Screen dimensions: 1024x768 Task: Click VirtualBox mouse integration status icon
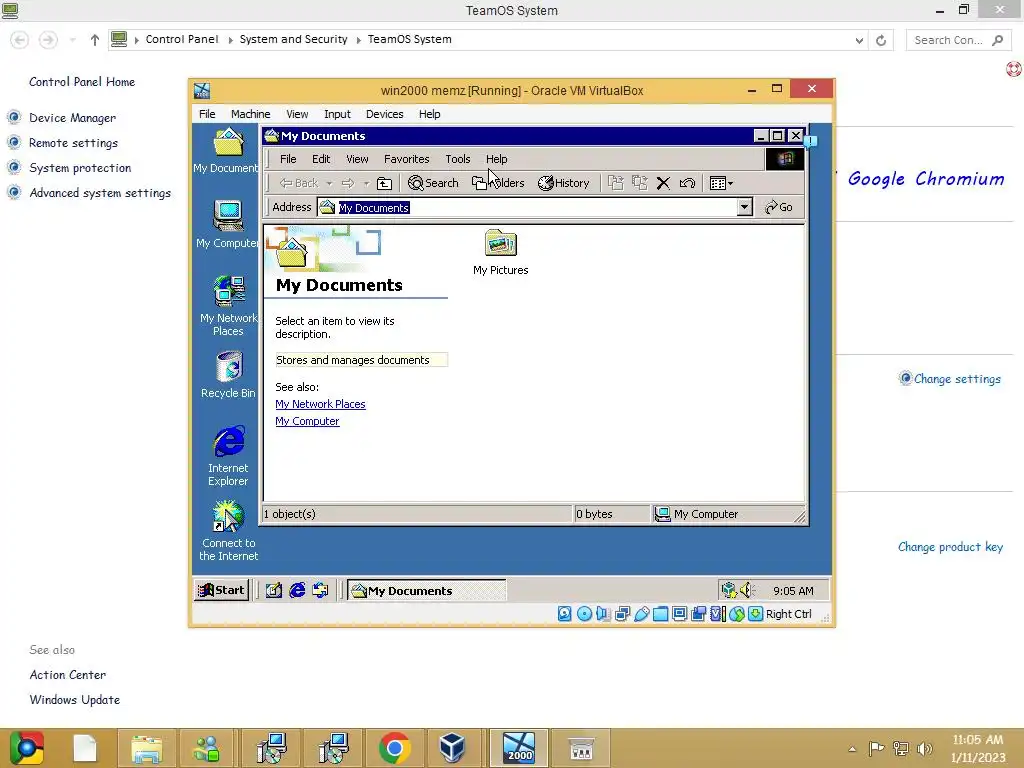(x=737, y=614)
